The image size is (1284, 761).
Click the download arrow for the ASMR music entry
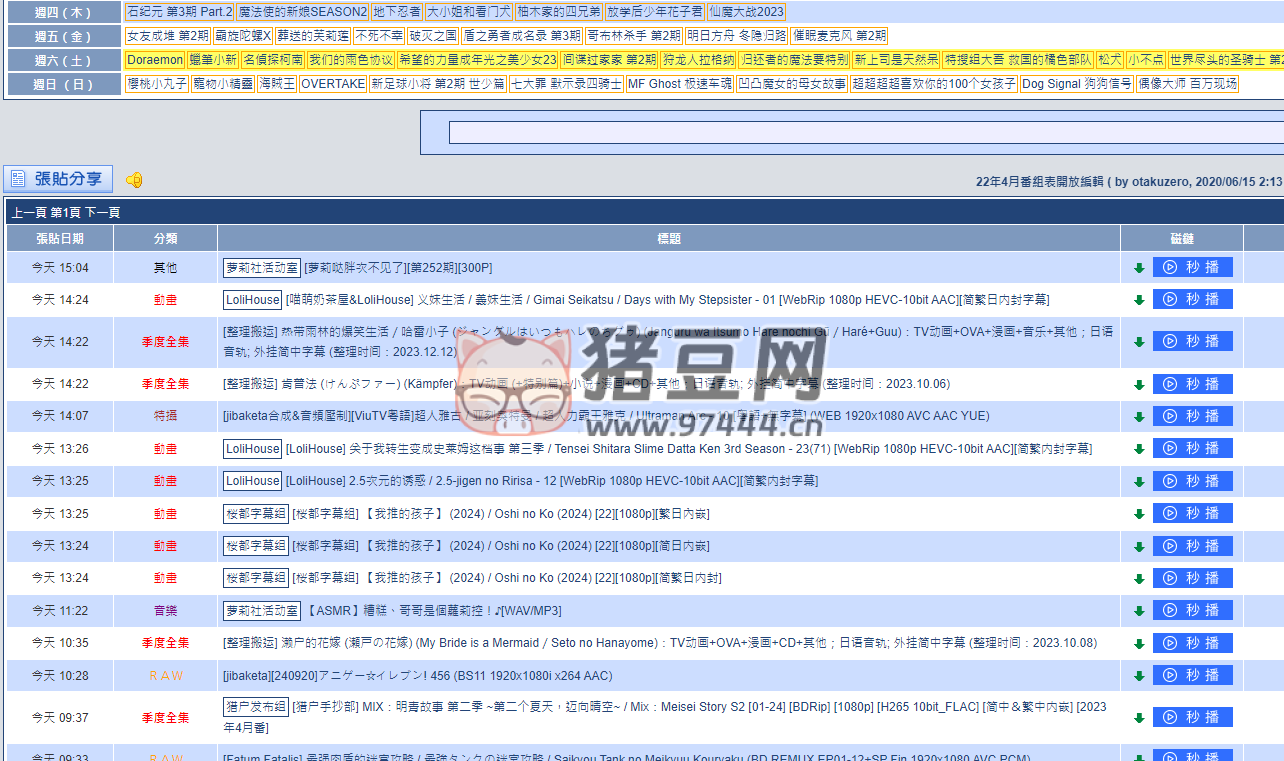(x=1139, y=610)
